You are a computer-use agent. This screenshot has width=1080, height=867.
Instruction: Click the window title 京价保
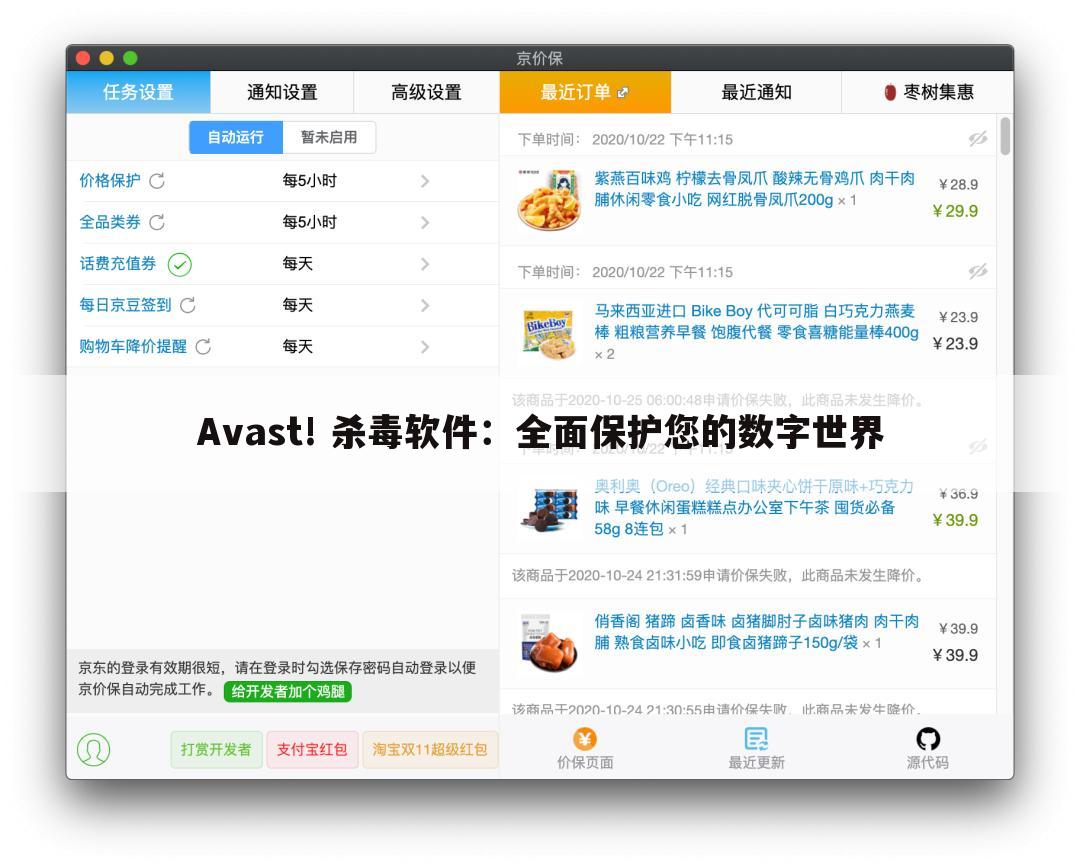click(540, 58)
